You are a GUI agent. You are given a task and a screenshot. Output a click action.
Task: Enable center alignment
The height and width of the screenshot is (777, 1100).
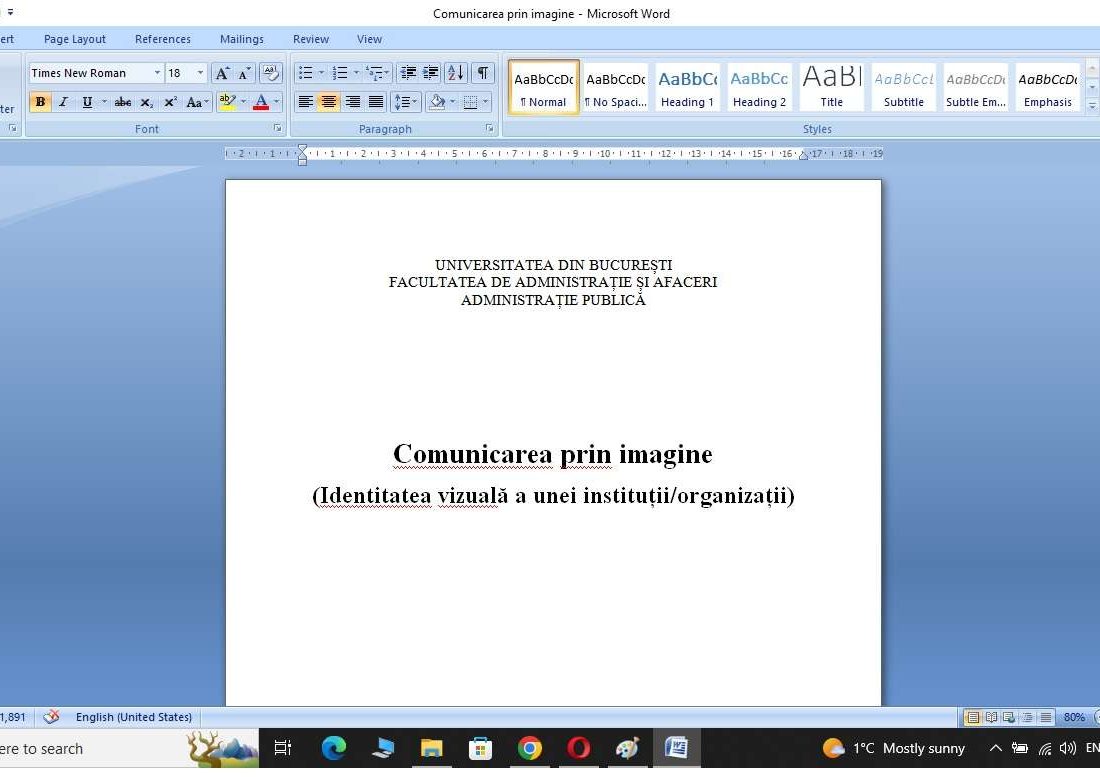pyautogui.click(x=329, y=101)
